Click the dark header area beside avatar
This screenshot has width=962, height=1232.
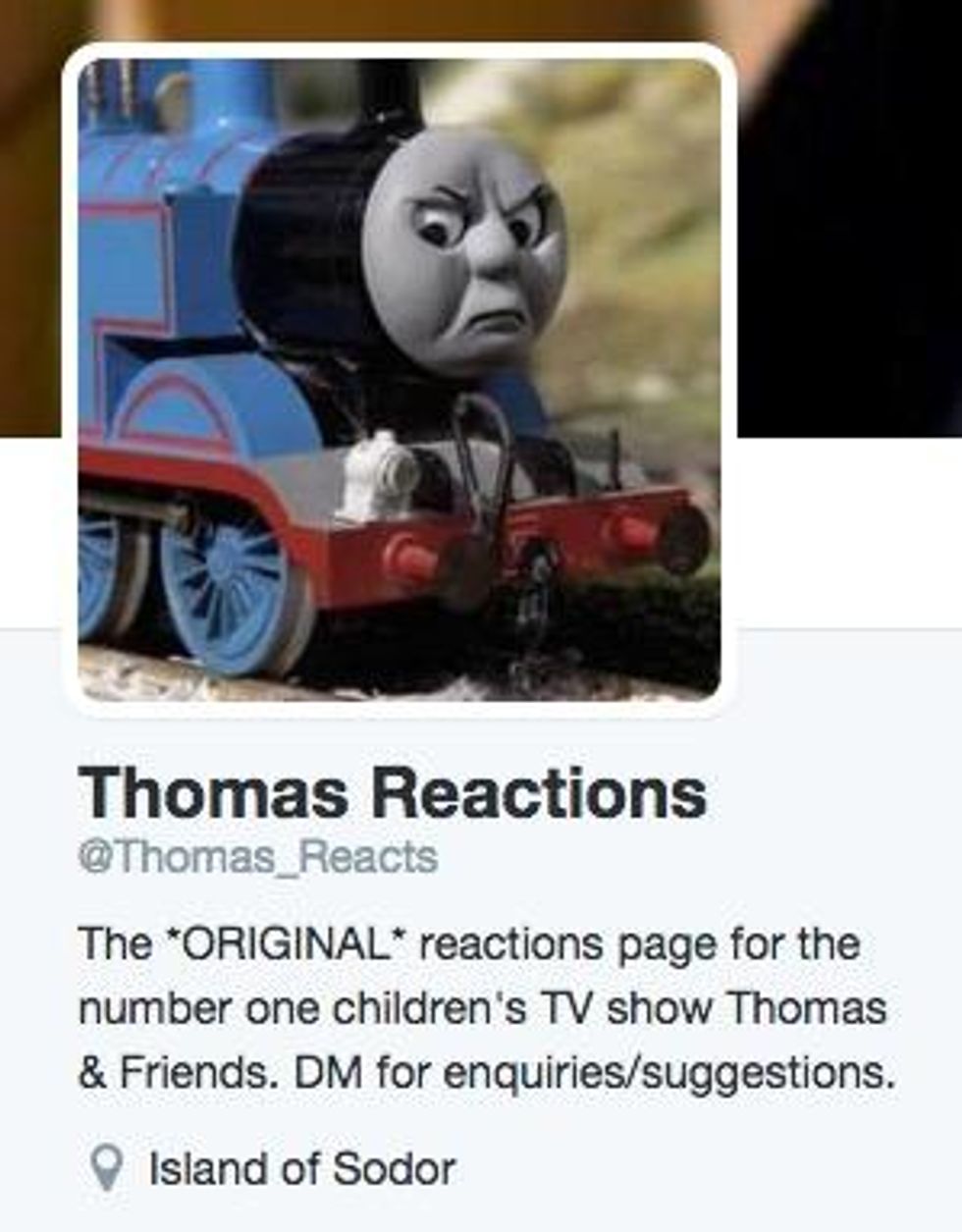click(849, 216)
